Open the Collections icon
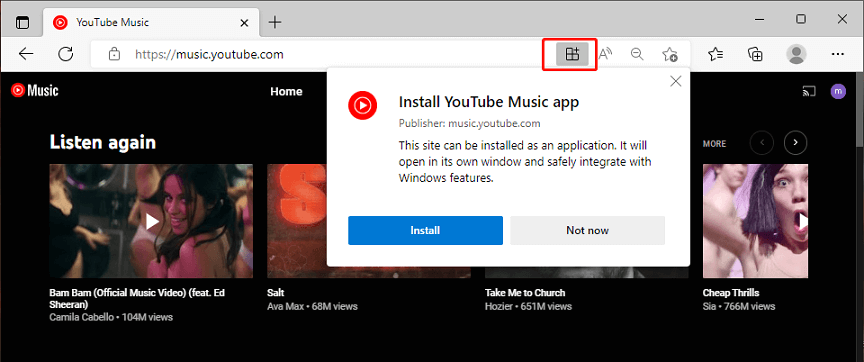 click(x=755, y=54)
